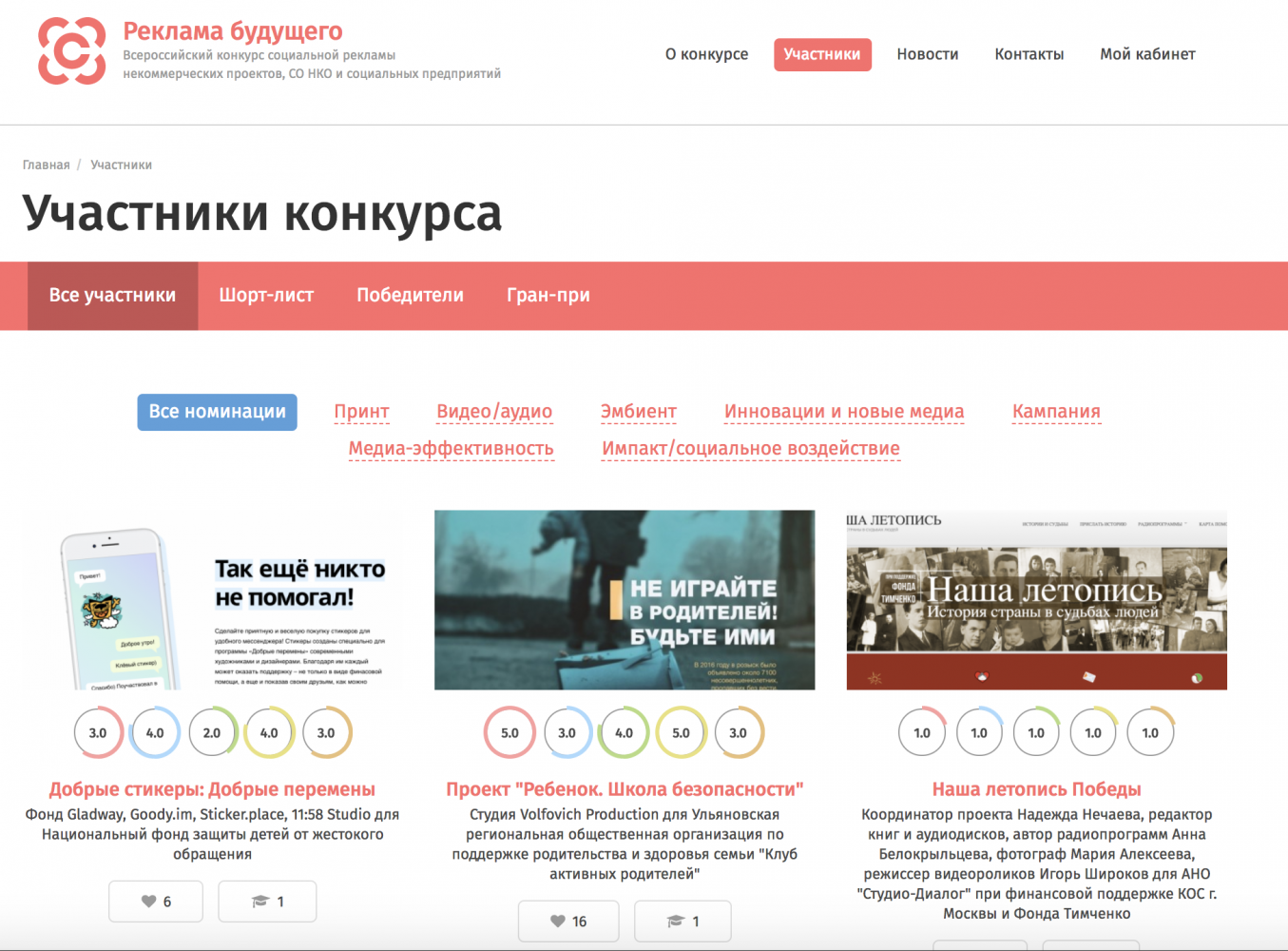Click red 5.0 rating circle under Школа безопасности
The width and height of the screenshot is (1288, 951).
pos(509,733)
